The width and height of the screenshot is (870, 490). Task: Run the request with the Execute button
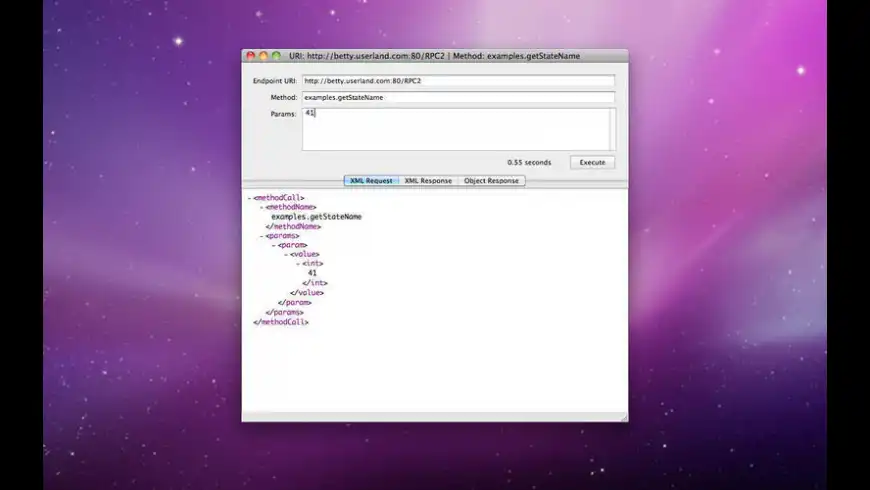pos(592,163)
